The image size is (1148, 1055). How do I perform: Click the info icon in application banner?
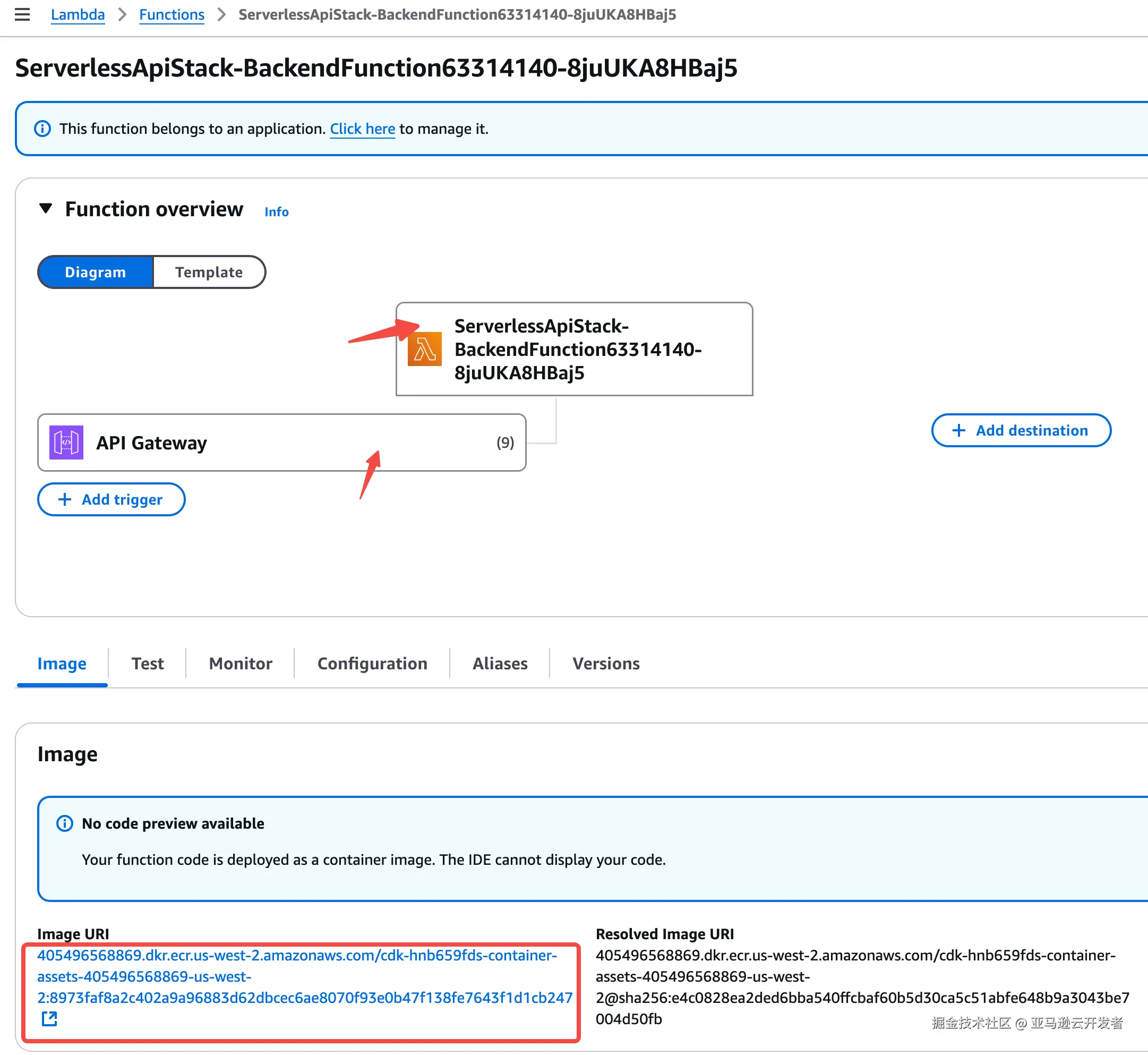[42, 129]
